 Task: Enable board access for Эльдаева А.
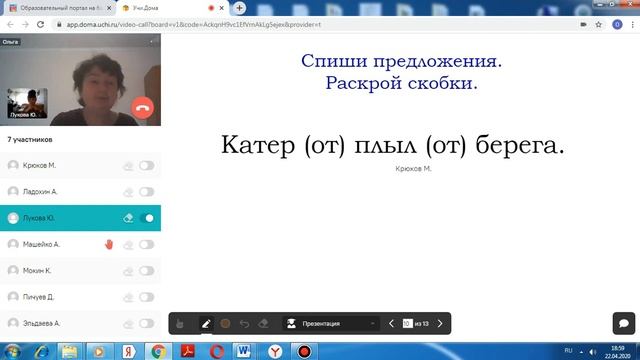click(x=146, y=323)
